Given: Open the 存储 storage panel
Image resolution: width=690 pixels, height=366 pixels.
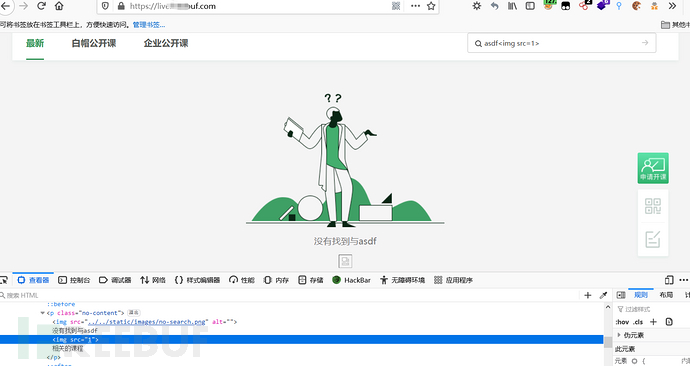Looking at the screenshot, I should click(310, 280).
